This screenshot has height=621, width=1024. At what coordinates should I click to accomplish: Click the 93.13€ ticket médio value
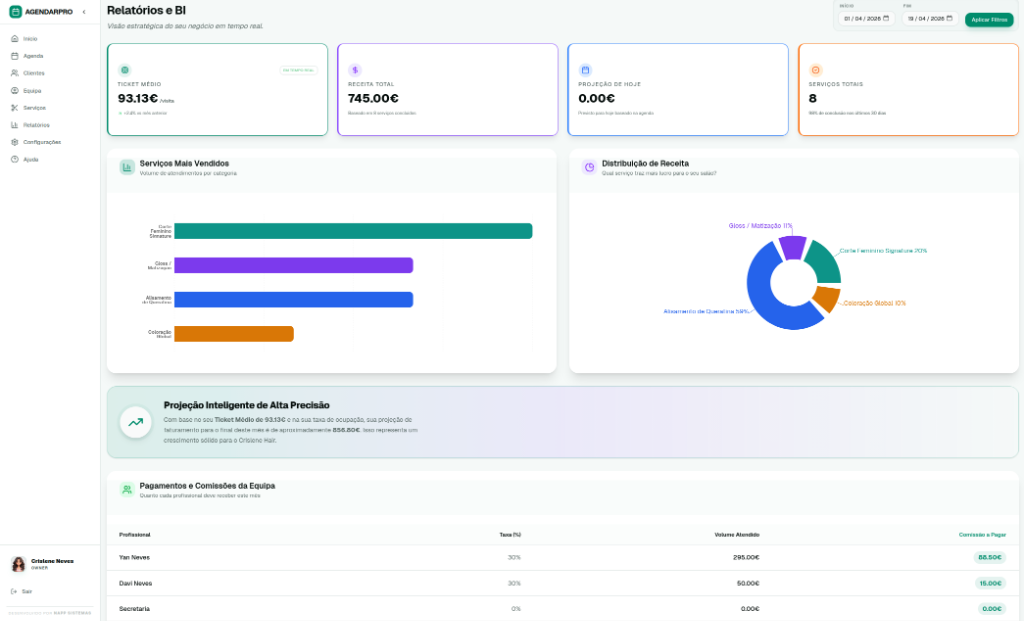coord(138,99)
